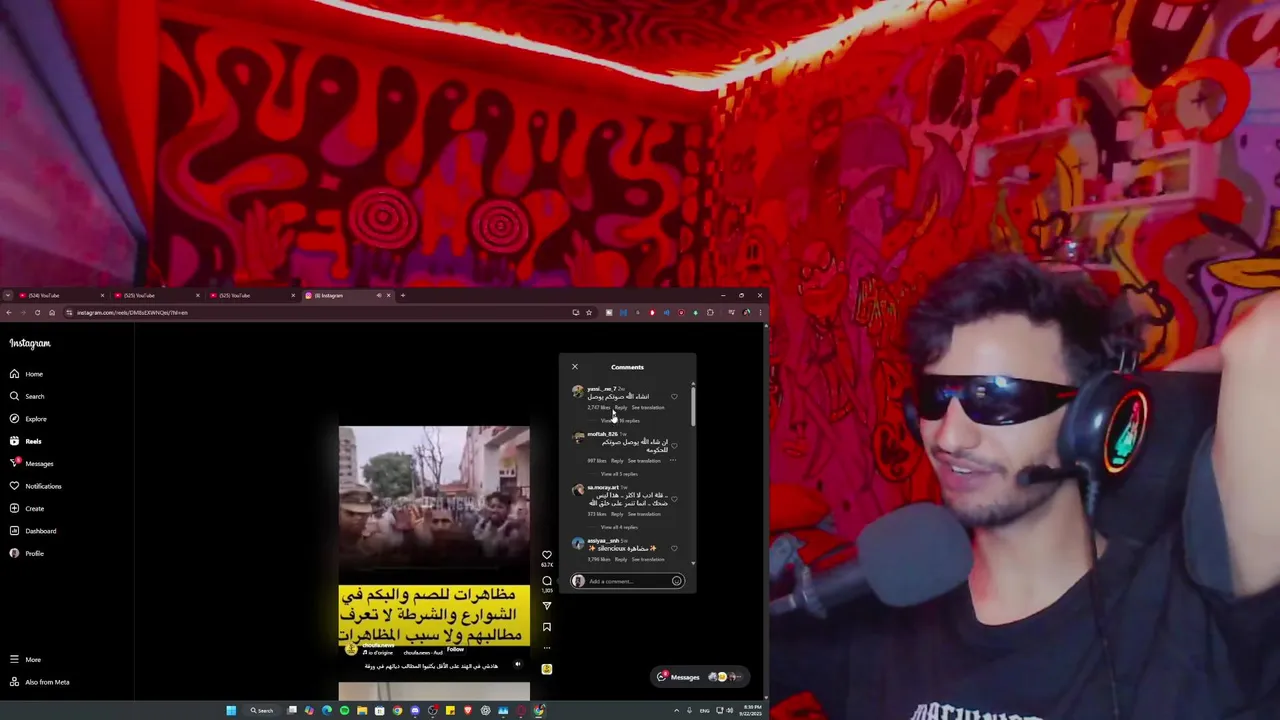Save the reel with bookmark icon
Image resolution: width=1280 pixels, height=720 pixels.
click(x=547, y=627)
